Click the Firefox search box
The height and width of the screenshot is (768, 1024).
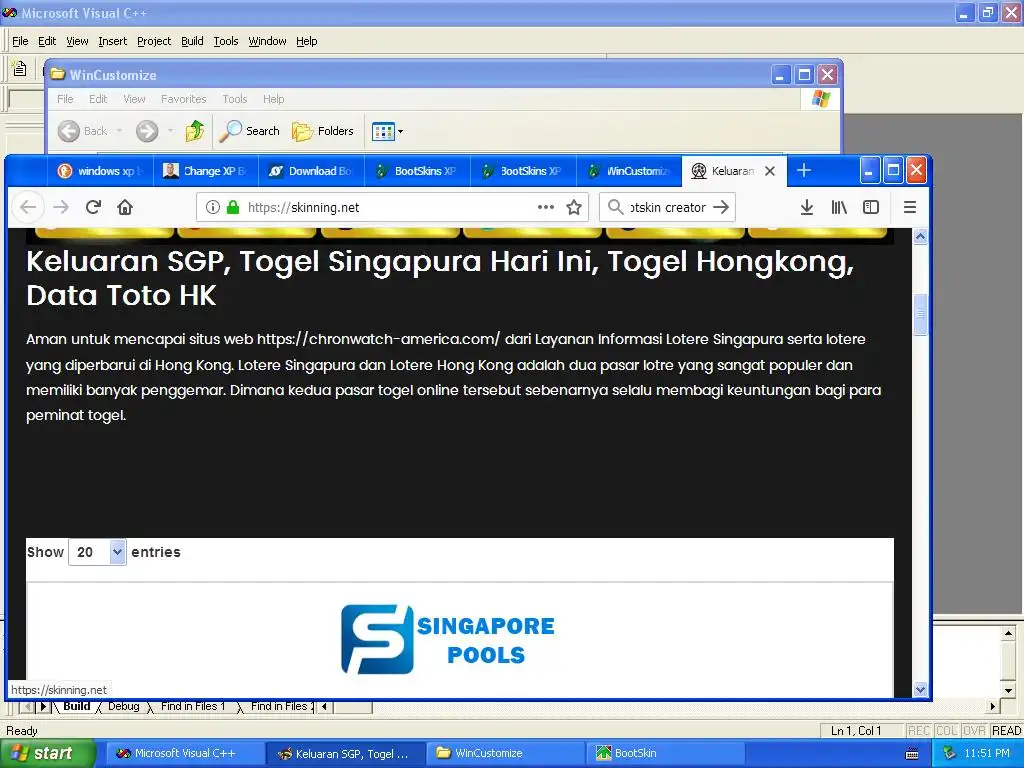click(665, 207)
